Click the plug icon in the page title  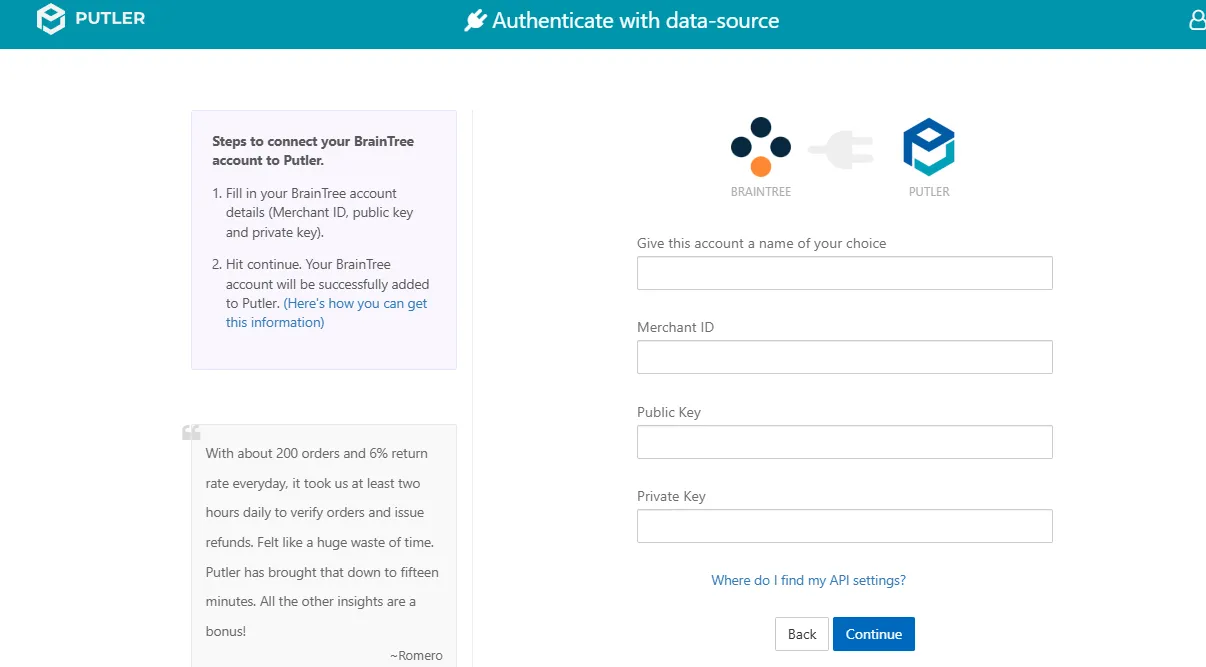pos(475,21)
